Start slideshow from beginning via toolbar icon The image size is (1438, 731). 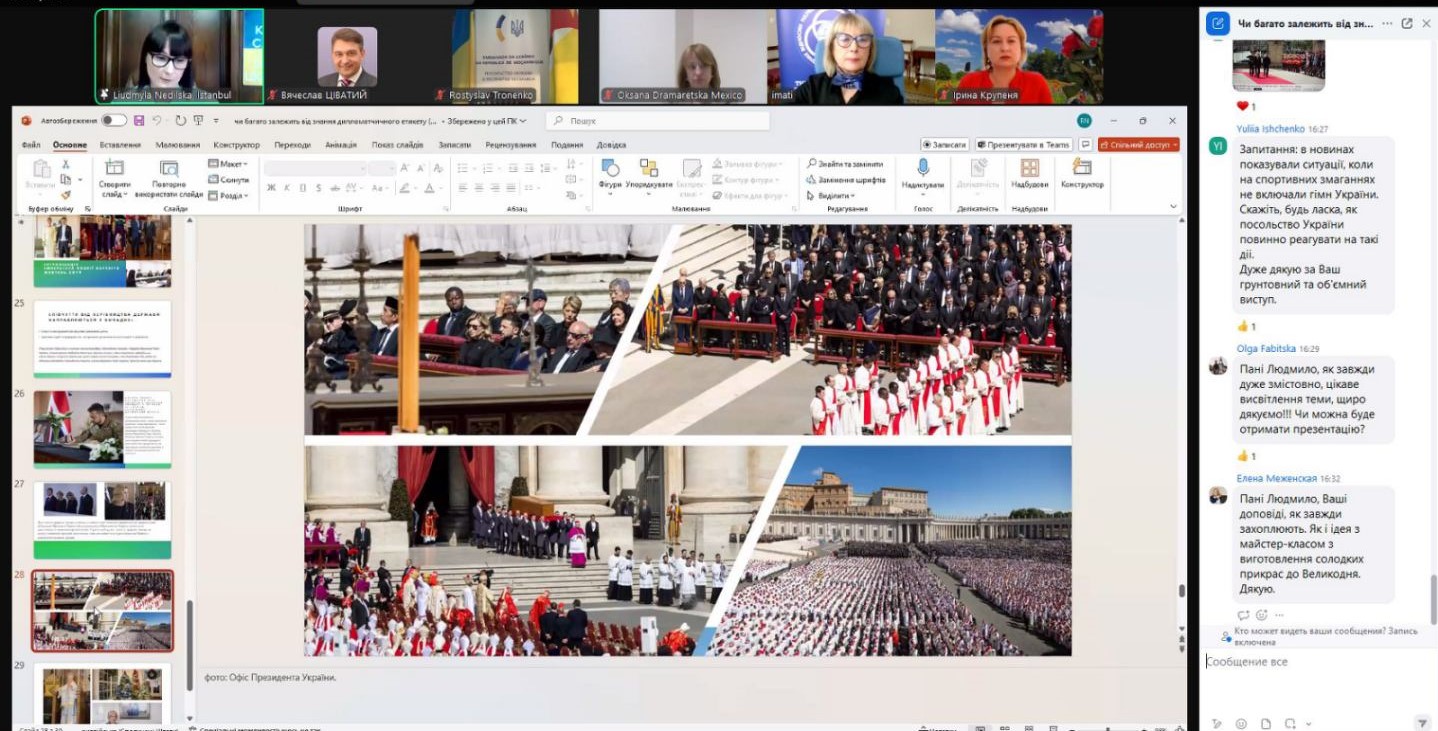pos(198,121)
